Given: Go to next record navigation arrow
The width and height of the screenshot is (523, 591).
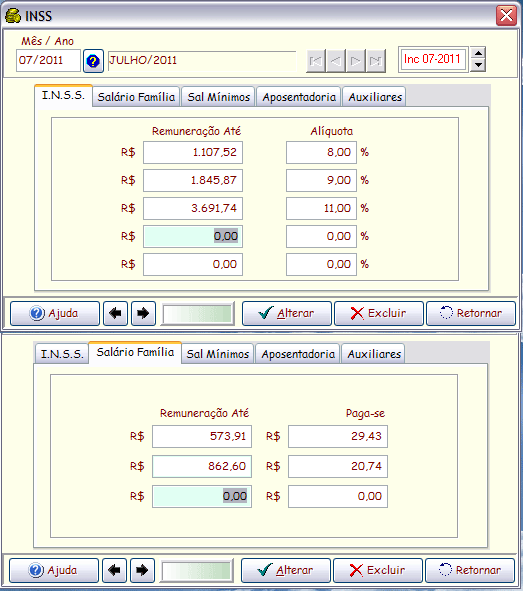Looking at the screenshot, I should (x=355, y=61).
